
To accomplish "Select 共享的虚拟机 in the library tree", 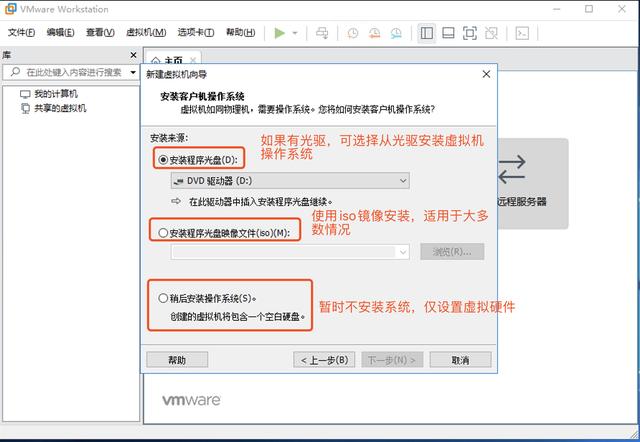I will click(x=53, y=108).
